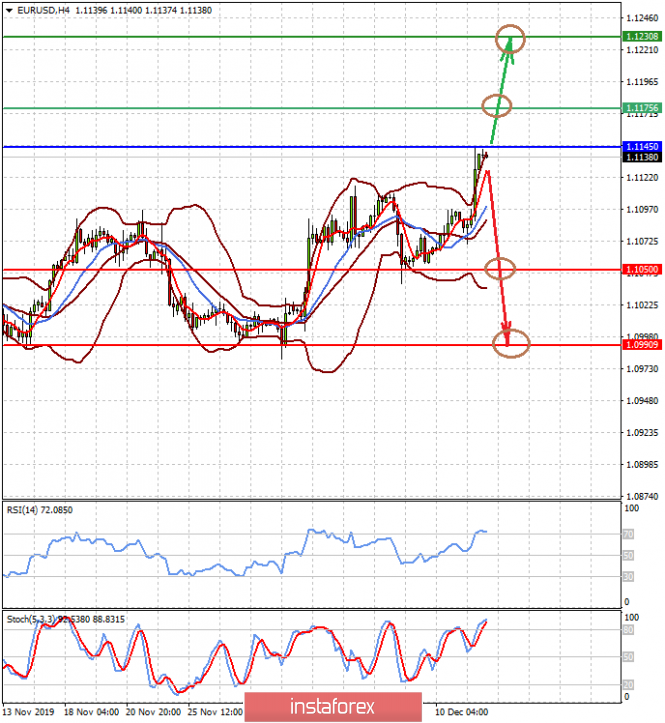Click the EURUSD,H4 chart title
This screenshot has width=665, height=723.
tap(42, 9)
